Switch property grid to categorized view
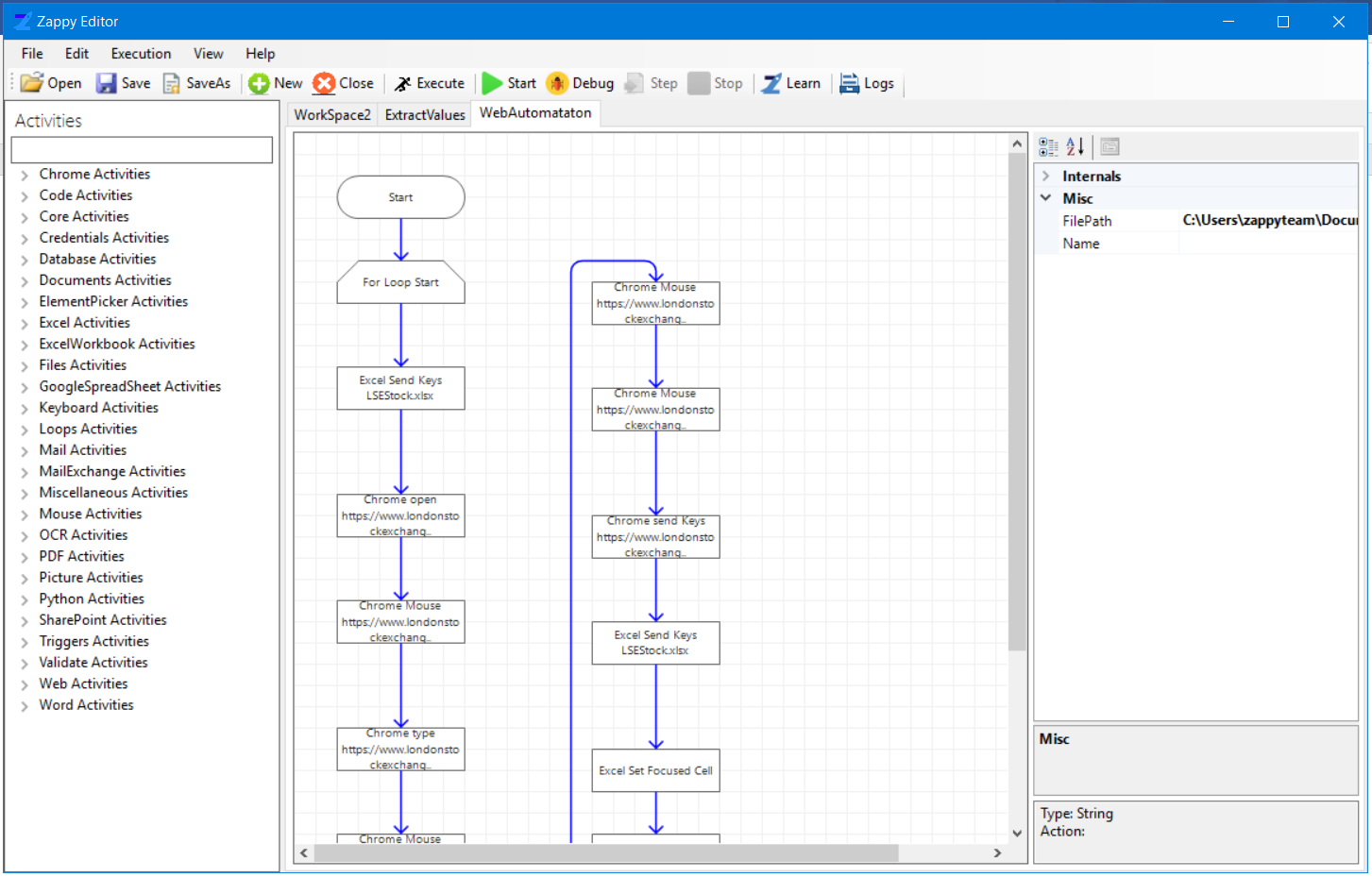This screenshot has height=877, width=1372. (1048, 146)
